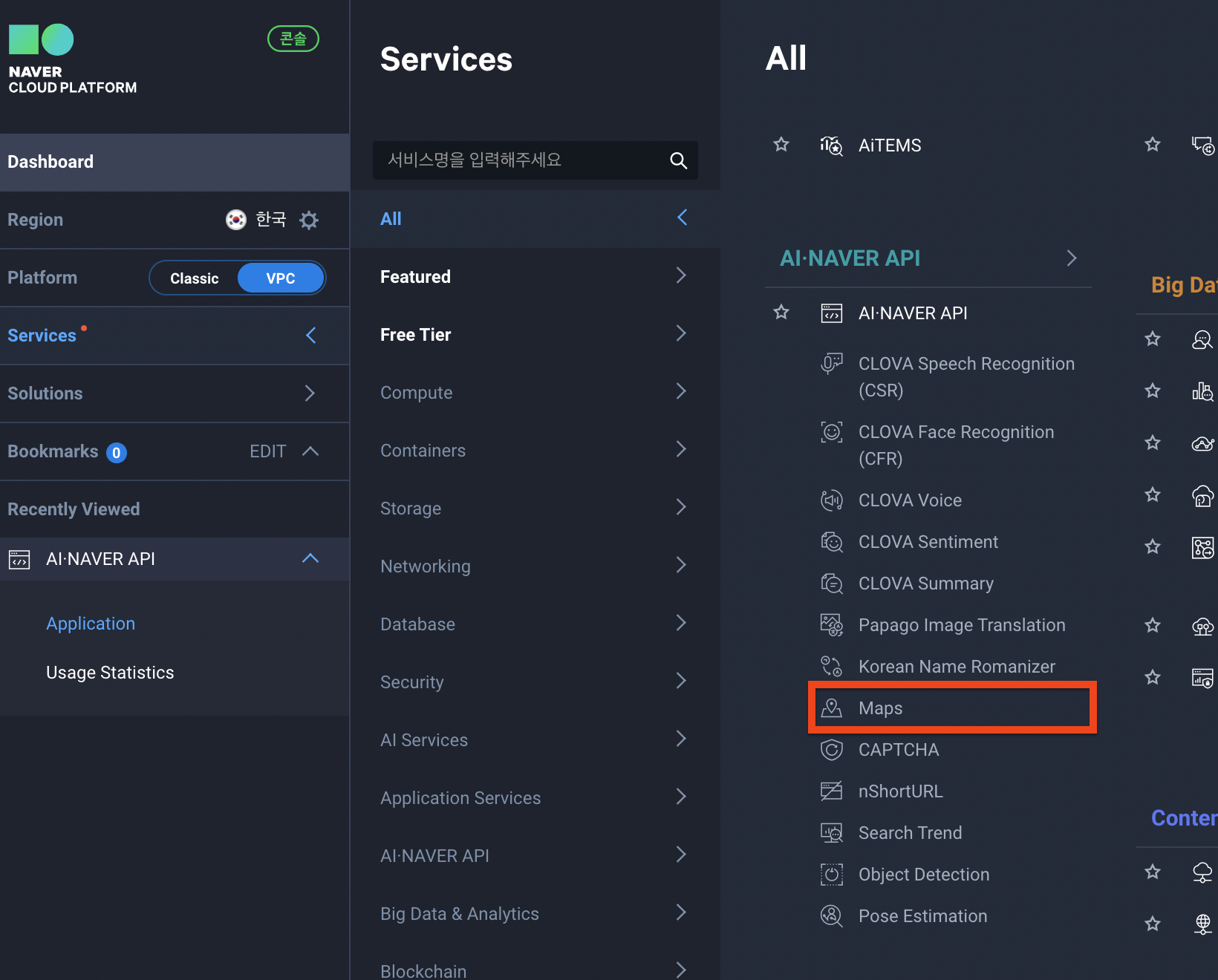This screenshot has width=1218, height=980.
Task: Expand the Security category chevron
Action: pos(681,681)
